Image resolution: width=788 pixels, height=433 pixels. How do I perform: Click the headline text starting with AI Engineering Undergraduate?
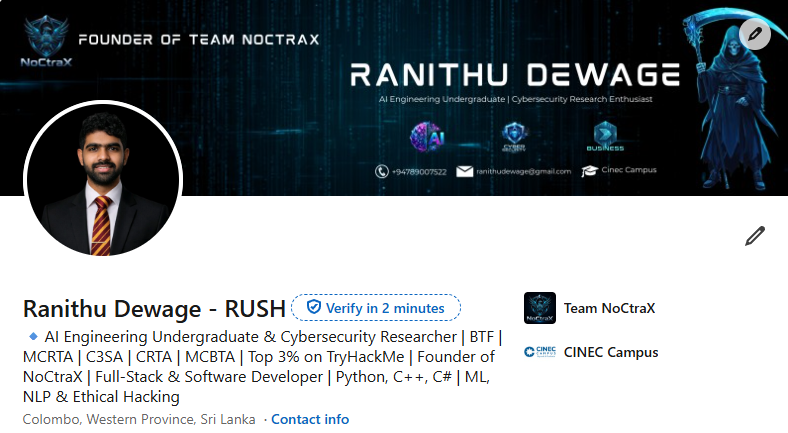pyautogui.click(x=261, y=367)
